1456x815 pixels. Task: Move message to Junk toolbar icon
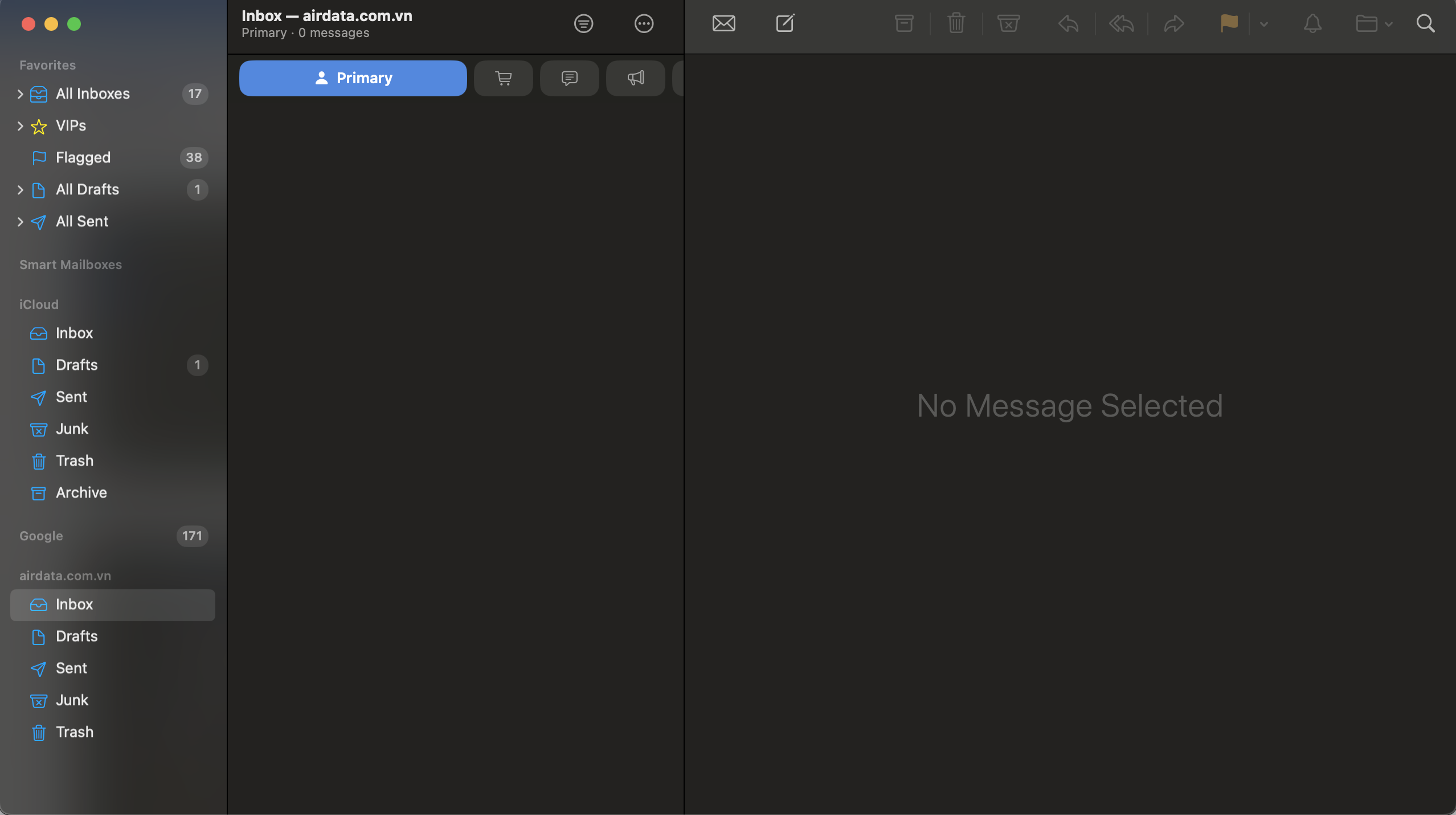1008,24
